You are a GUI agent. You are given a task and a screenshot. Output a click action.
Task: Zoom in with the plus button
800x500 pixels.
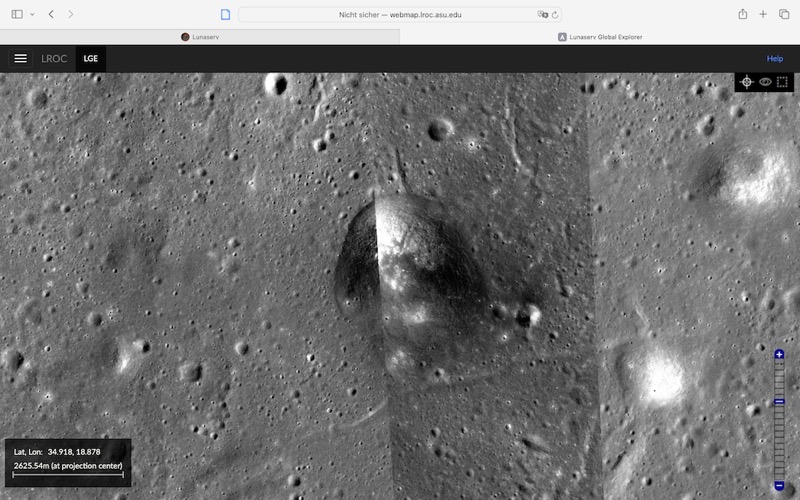[779, 354]
